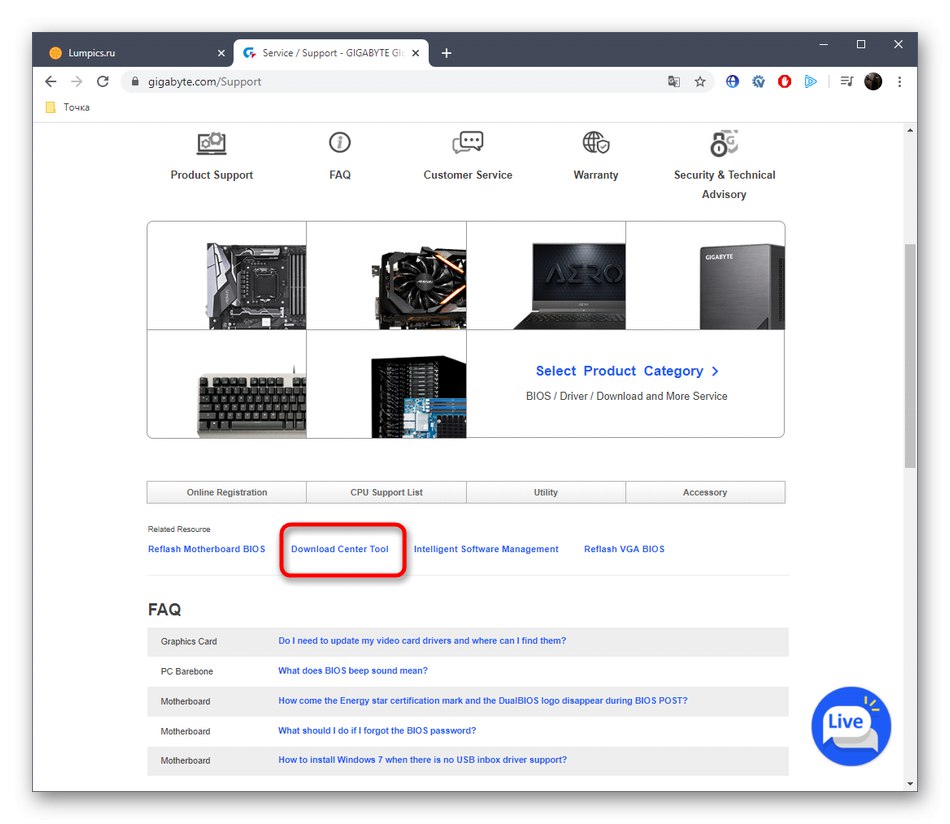Screen dimensions: 950x824
Task: Click the Select Product Category link
Action: (626, 371)
